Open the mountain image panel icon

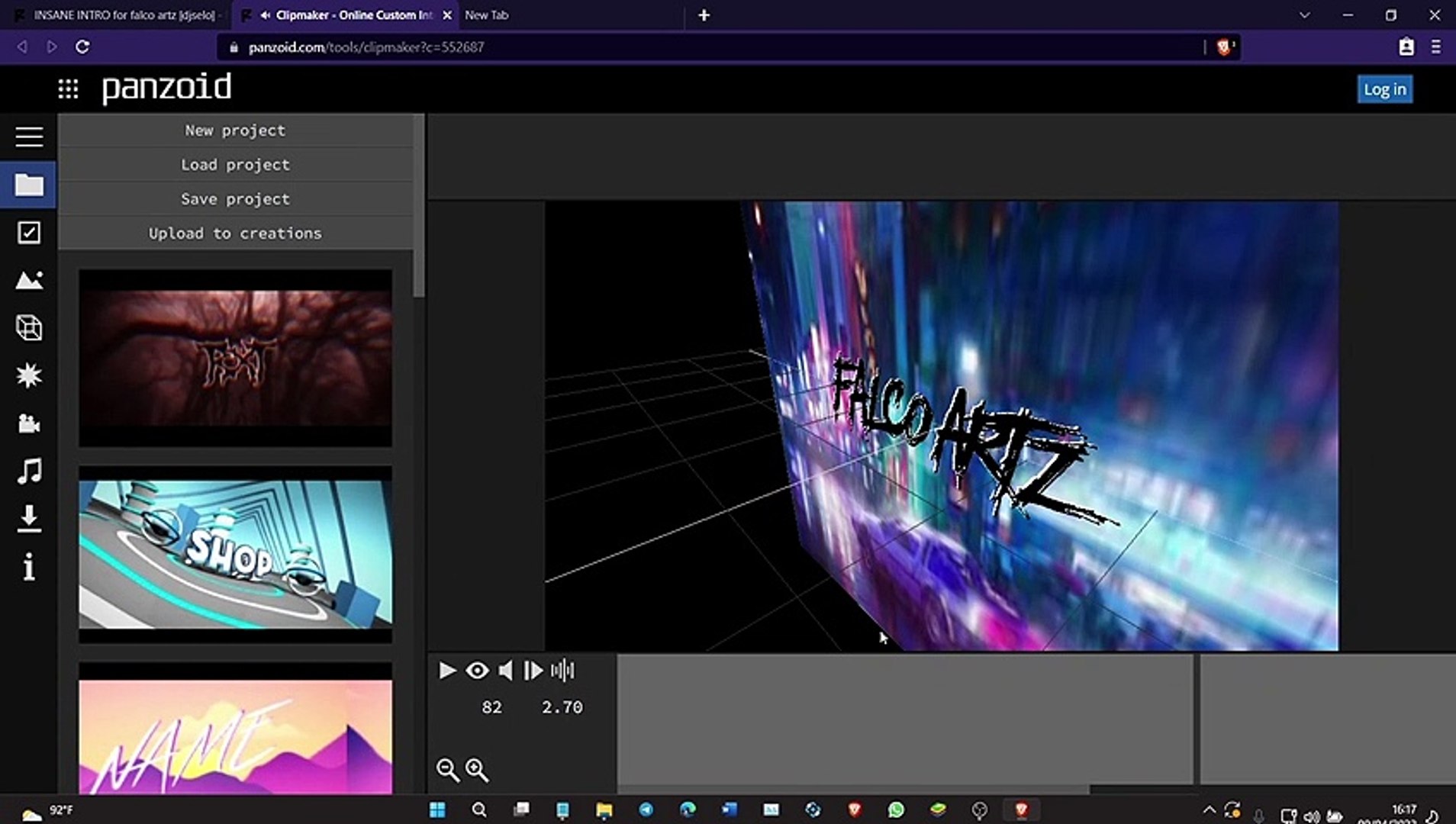click(29, 281)
